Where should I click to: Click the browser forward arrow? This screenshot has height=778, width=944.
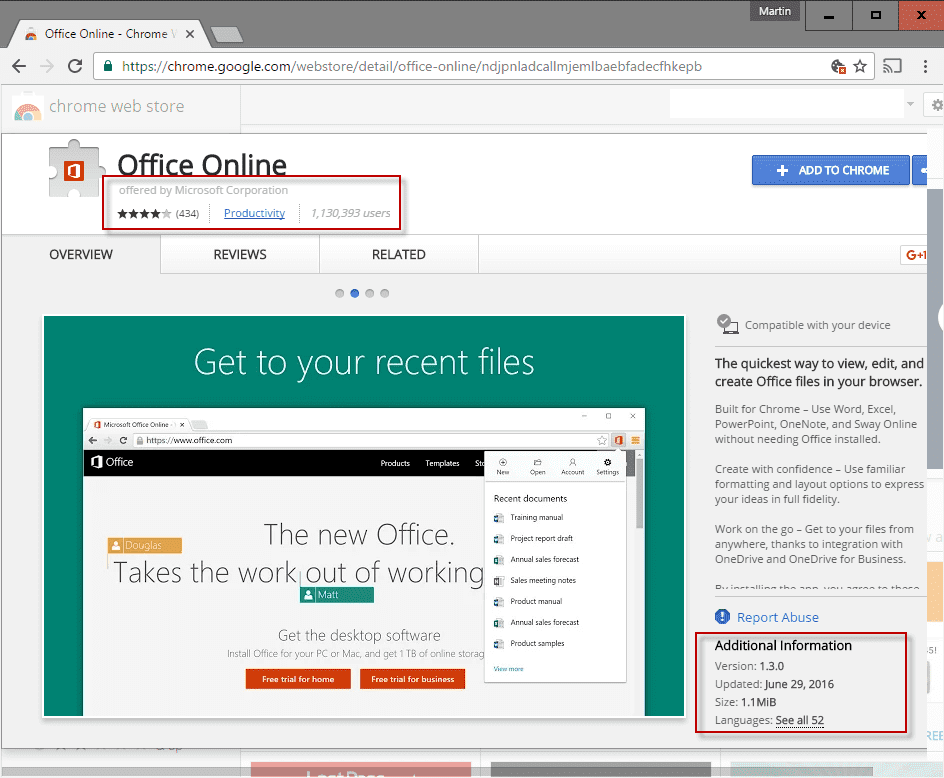(x=47, y=66)
